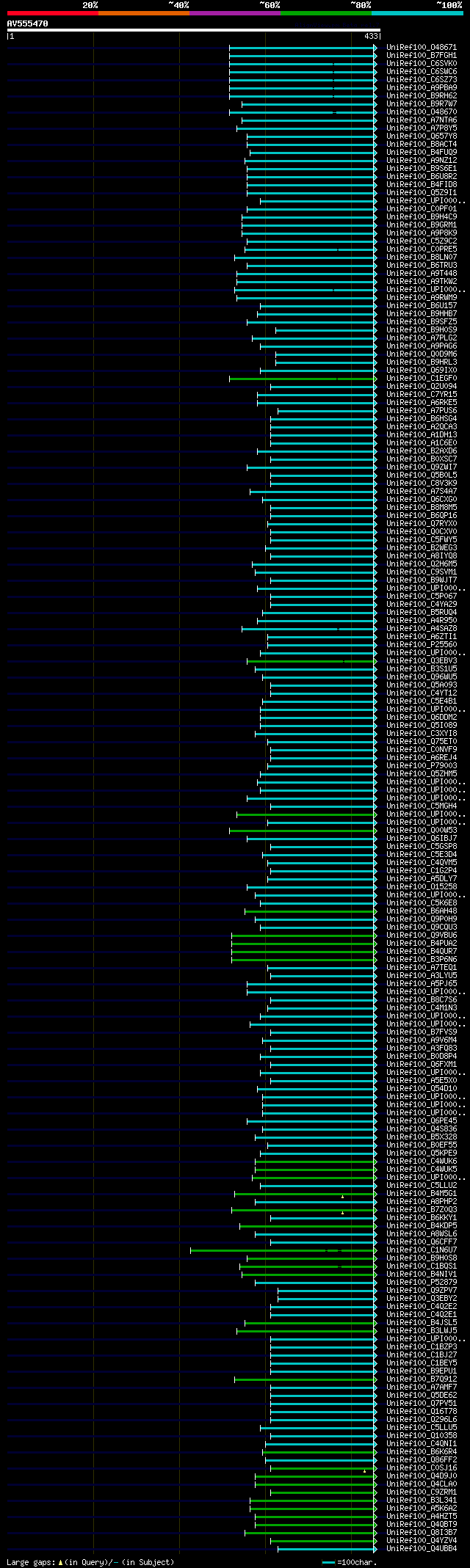Select hit label UniRef100_C4WUK6
This screenshot has height=1568, width=470.
pos(422,1161)
